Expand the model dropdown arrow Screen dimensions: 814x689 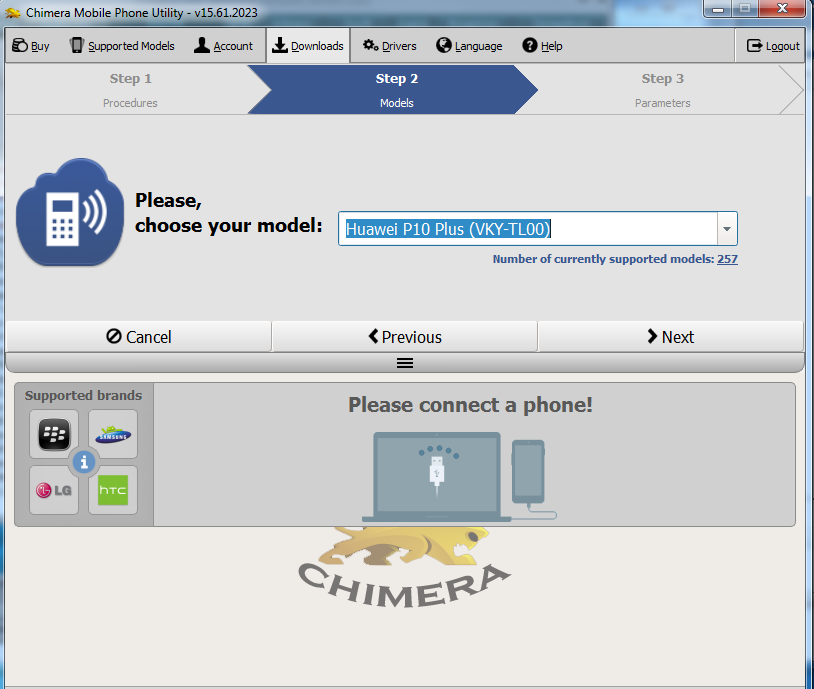727,228
